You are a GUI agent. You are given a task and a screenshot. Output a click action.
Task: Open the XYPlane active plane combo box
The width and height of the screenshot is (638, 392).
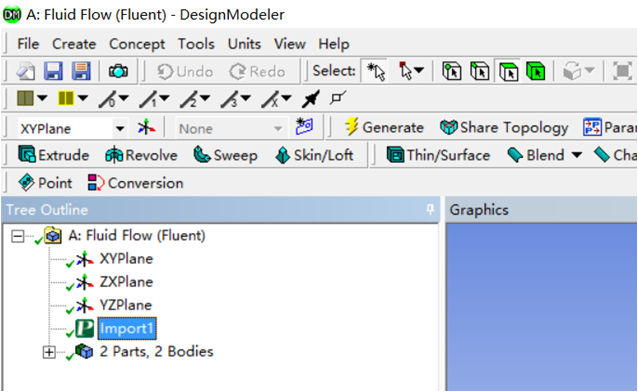click(72, 129)
